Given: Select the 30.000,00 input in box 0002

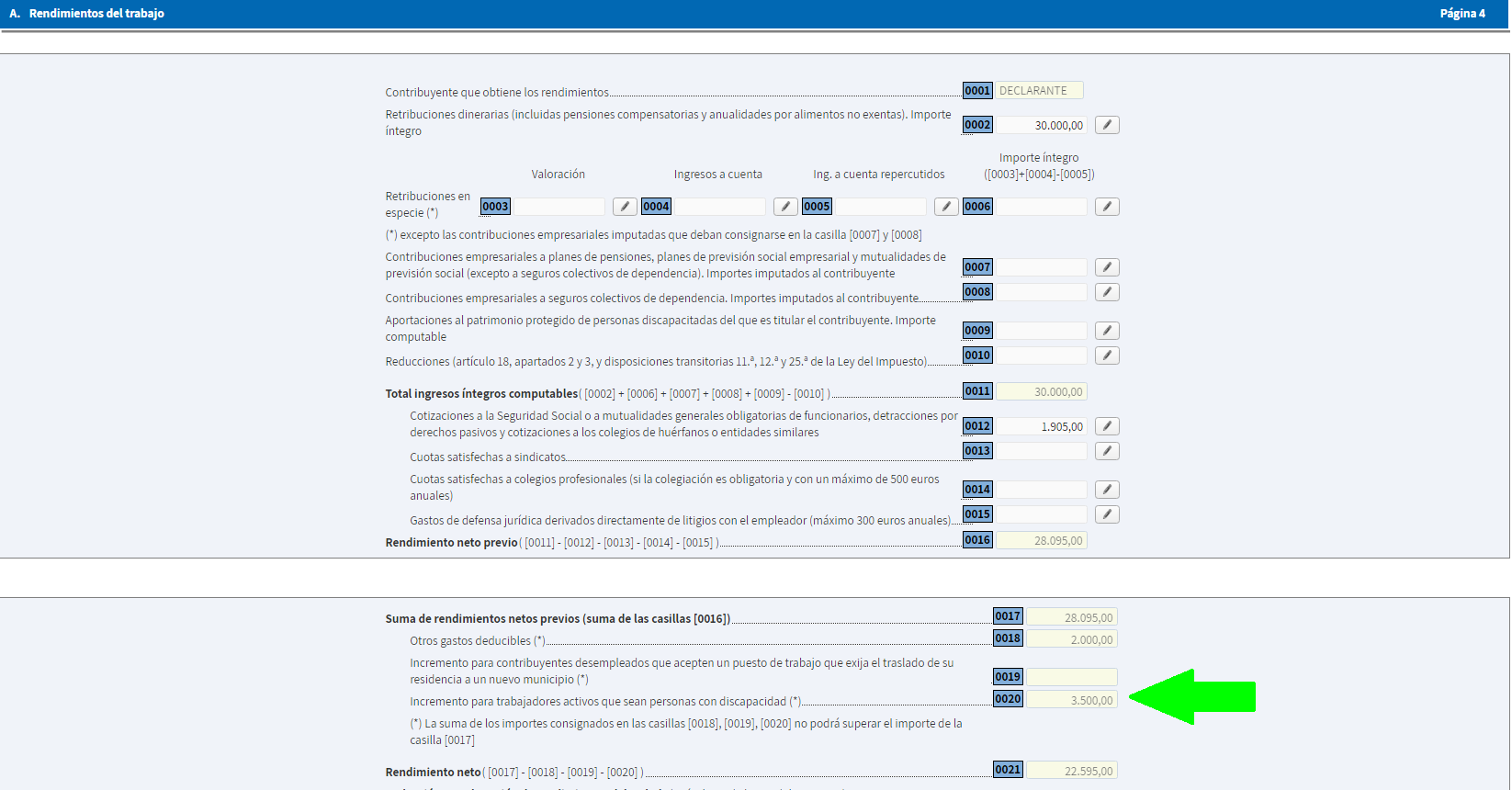Looking at the screenshot, I should (x=1042, y=125).
